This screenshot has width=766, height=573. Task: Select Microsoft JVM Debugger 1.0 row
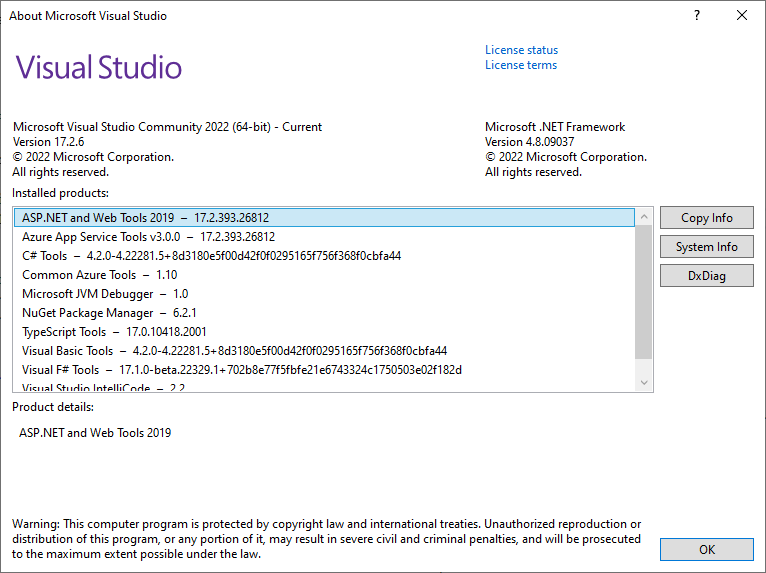[x=324, y=294]
